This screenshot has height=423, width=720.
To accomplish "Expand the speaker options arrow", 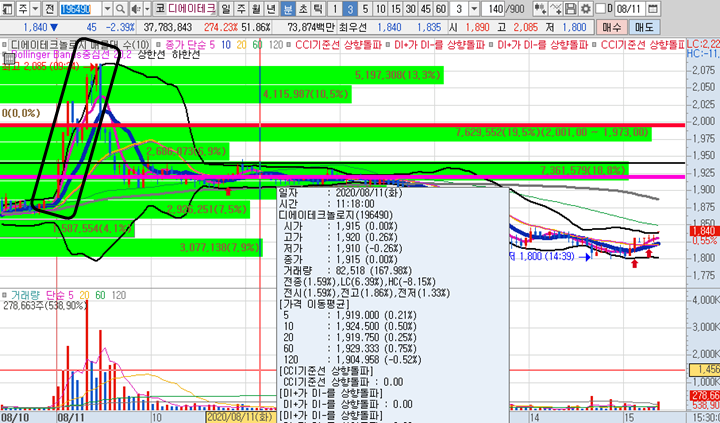I will click(147, 8).
